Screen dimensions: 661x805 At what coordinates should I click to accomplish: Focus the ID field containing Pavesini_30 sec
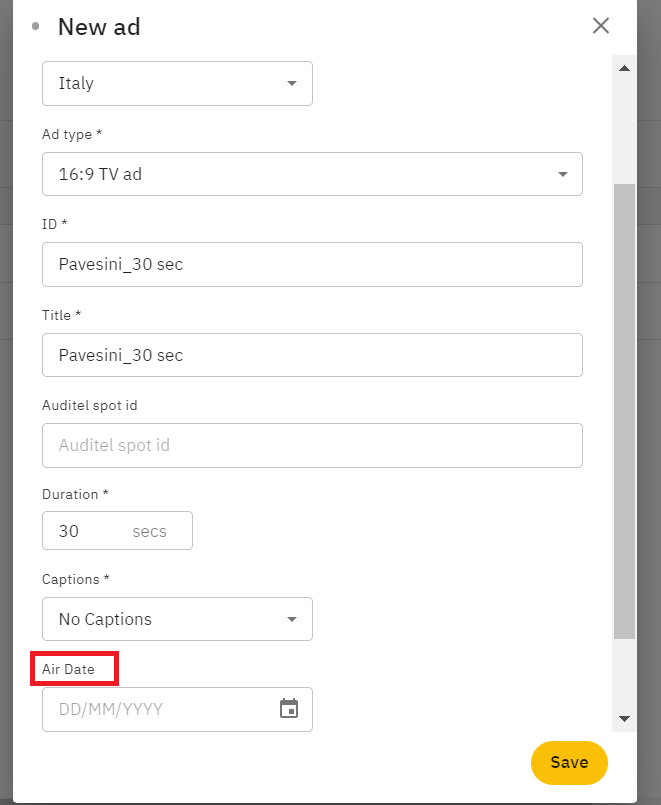(312, 265)
